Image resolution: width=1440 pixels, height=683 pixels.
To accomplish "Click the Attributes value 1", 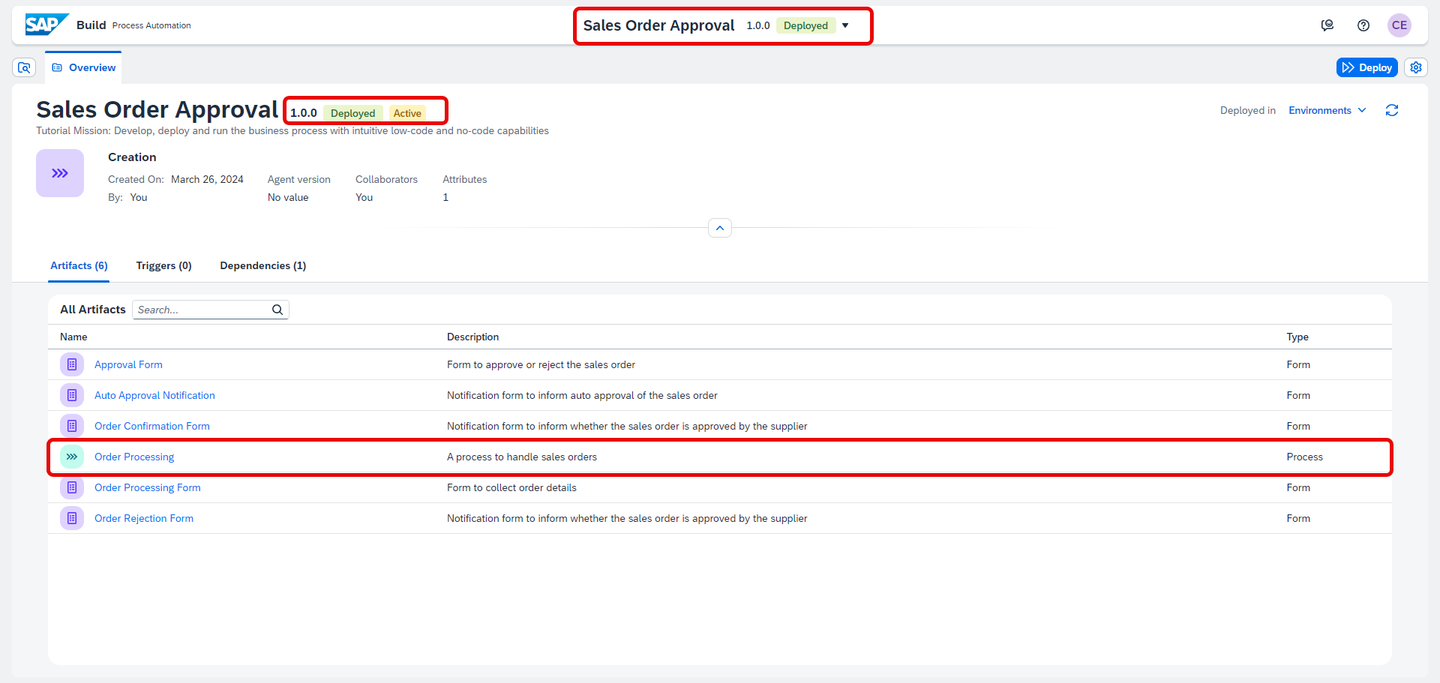I will pyautogui.click(x=446, y=197).
